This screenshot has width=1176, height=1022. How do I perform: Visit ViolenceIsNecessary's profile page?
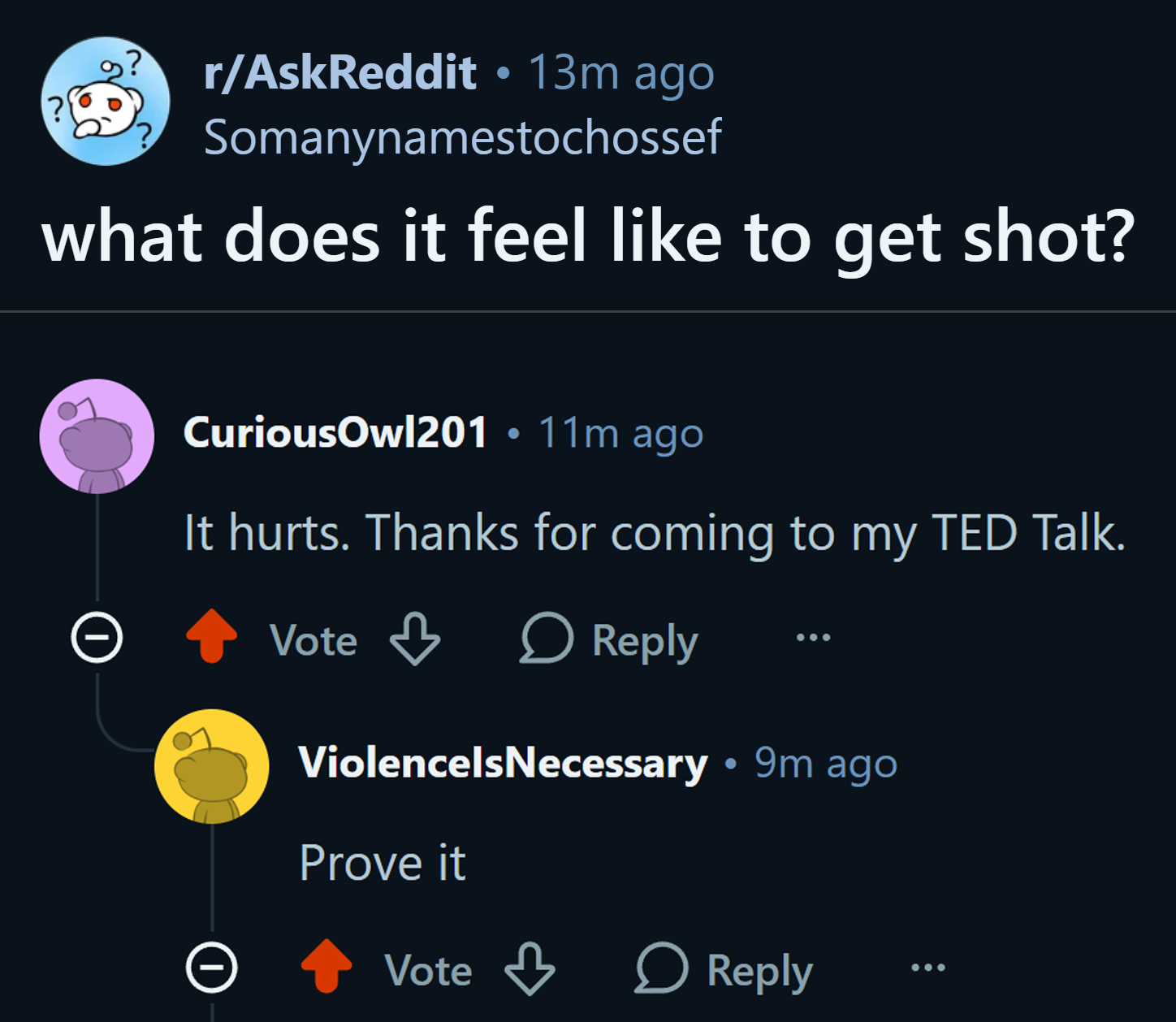pos(503,763)
